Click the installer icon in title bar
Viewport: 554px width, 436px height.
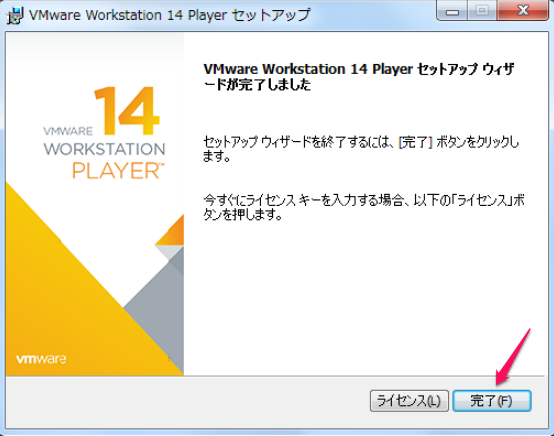tap(15, 16)
